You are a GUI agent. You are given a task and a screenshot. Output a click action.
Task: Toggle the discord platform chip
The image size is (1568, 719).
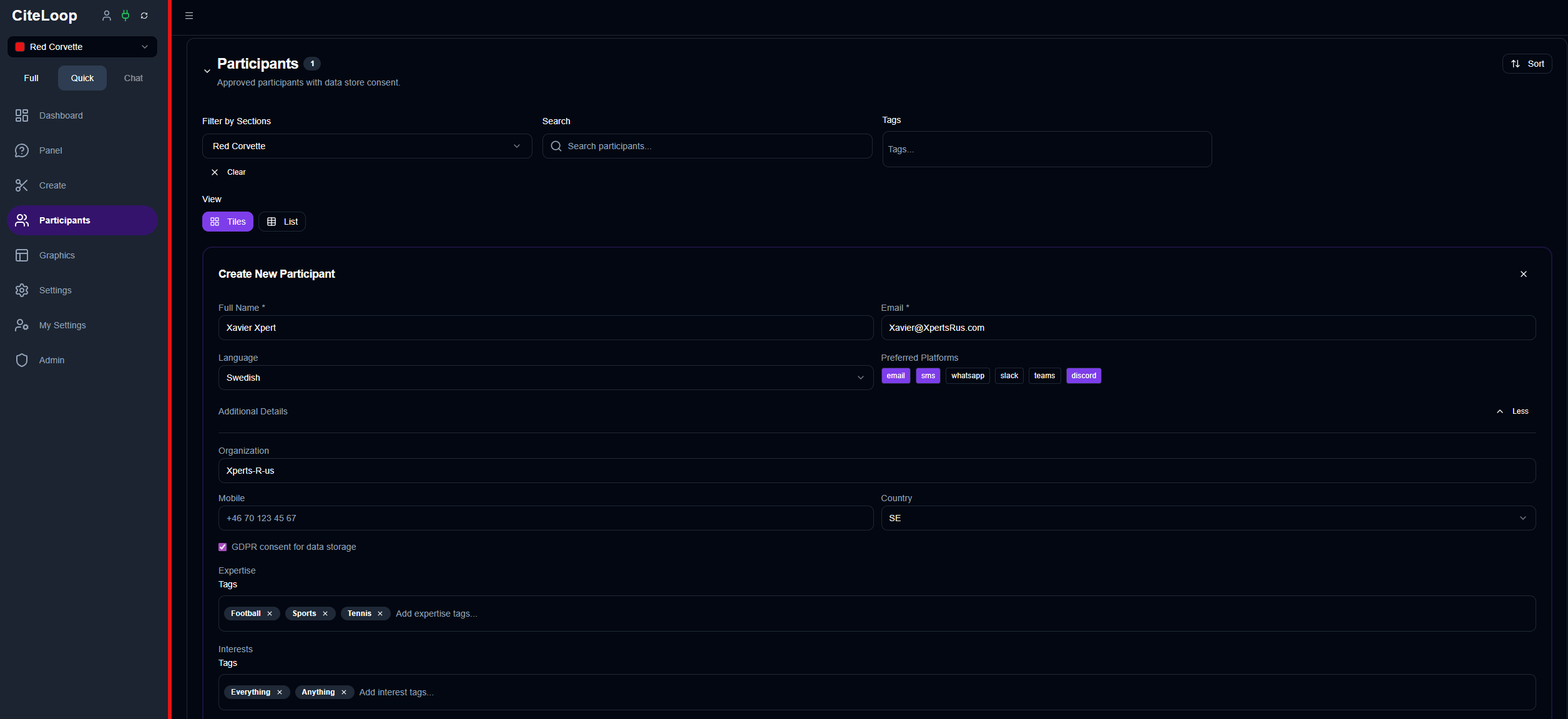tap(1084, 376)
